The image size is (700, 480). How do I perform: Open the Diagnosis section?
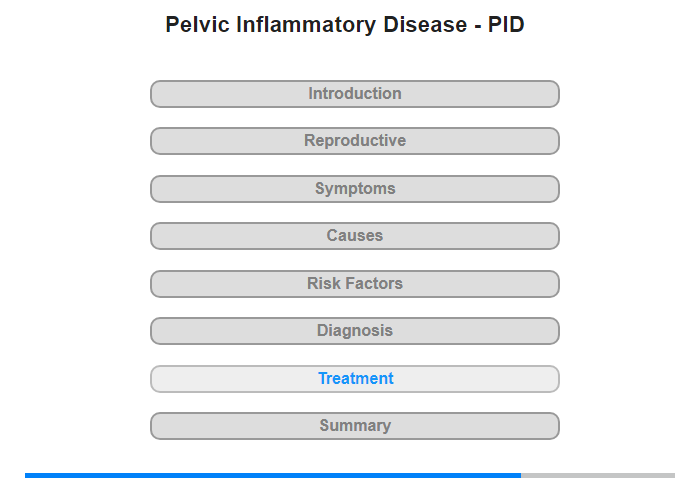(x=355, y=331)
